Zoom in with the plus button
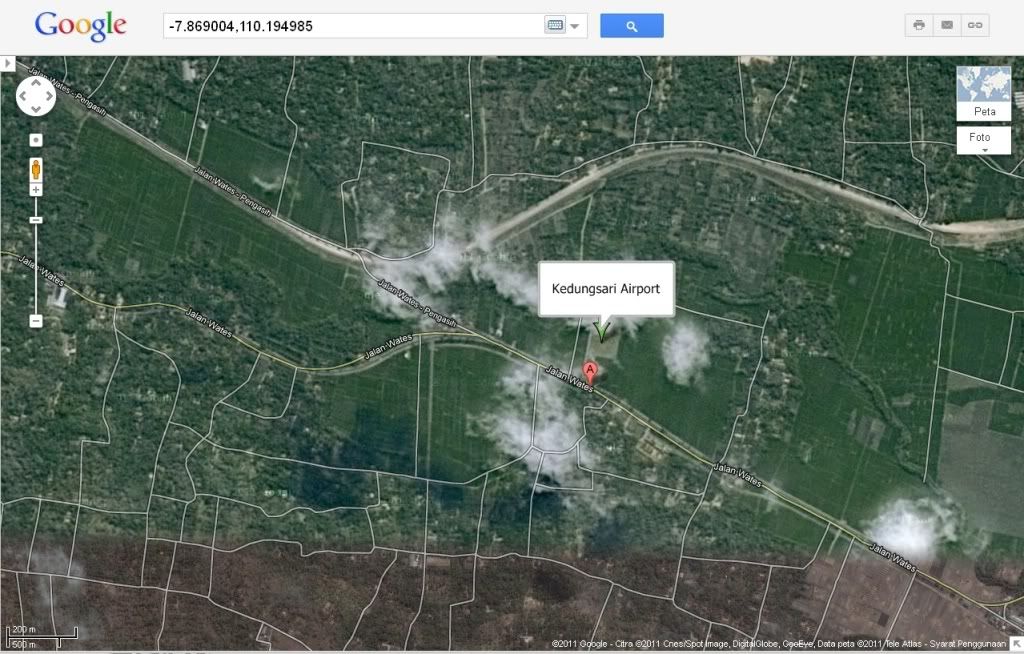1024x654 pixels. (x=36, y=190)
